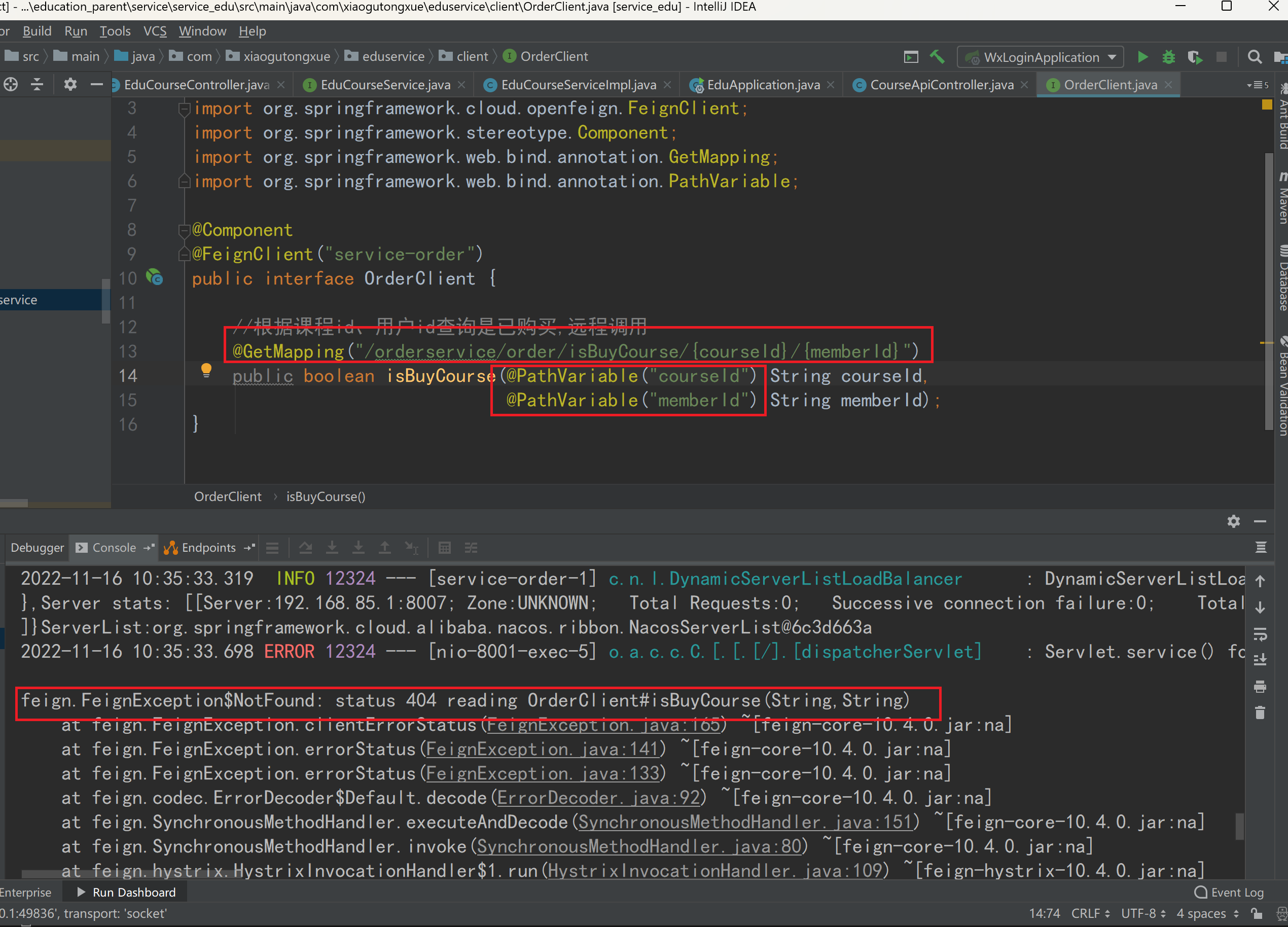Toggle scroll to end of console
The width and height of the screenshot is (1288, 927).
pos(1260,659)
